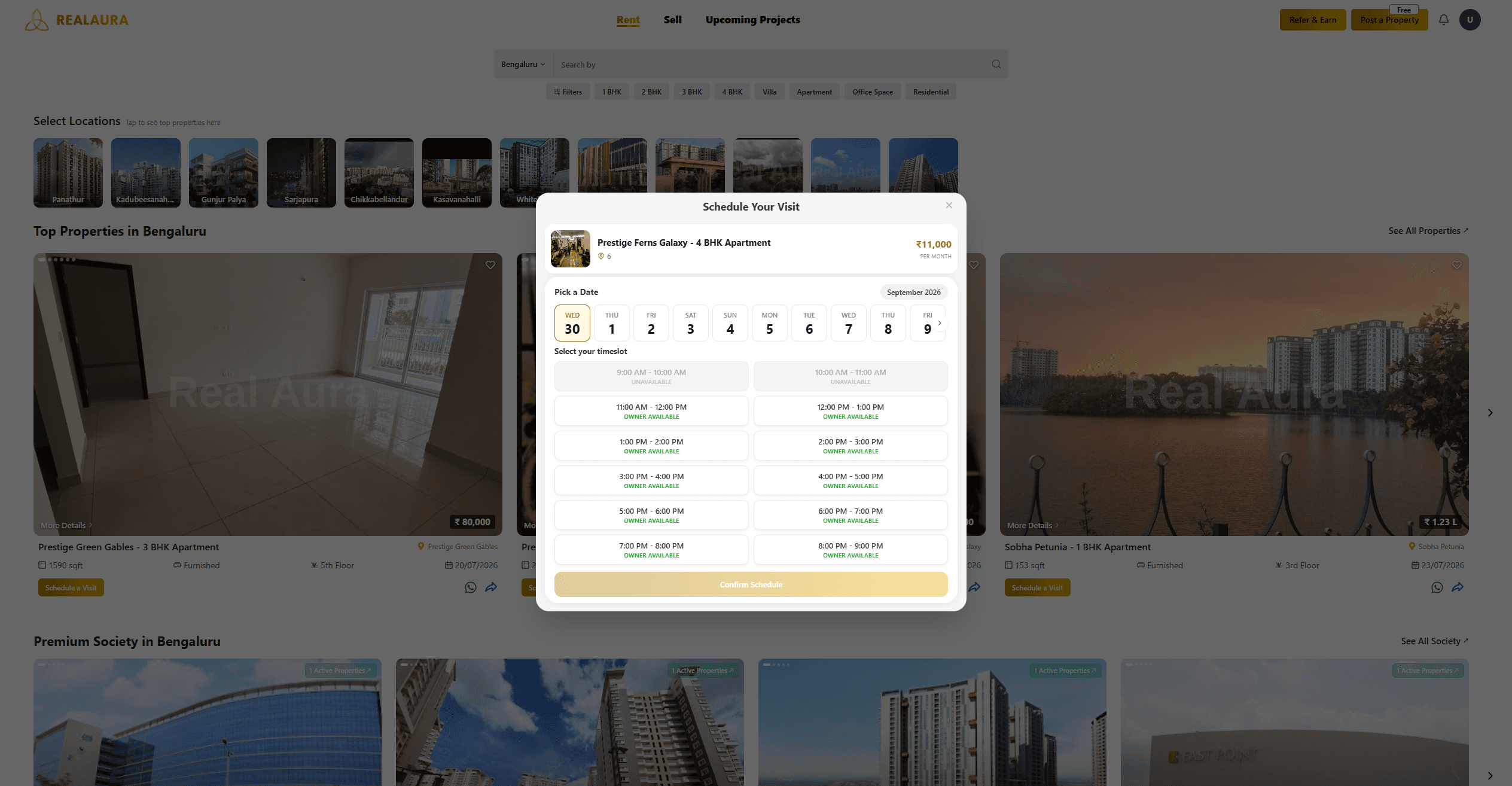Select the Chikkabellandur location thumbnail
The width and height of the screenshot is (1512, 786).
coord(379,173)
